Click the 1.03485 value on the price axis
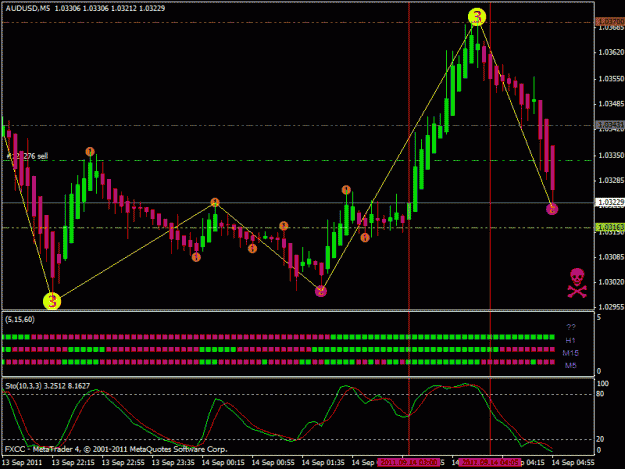 611,104
